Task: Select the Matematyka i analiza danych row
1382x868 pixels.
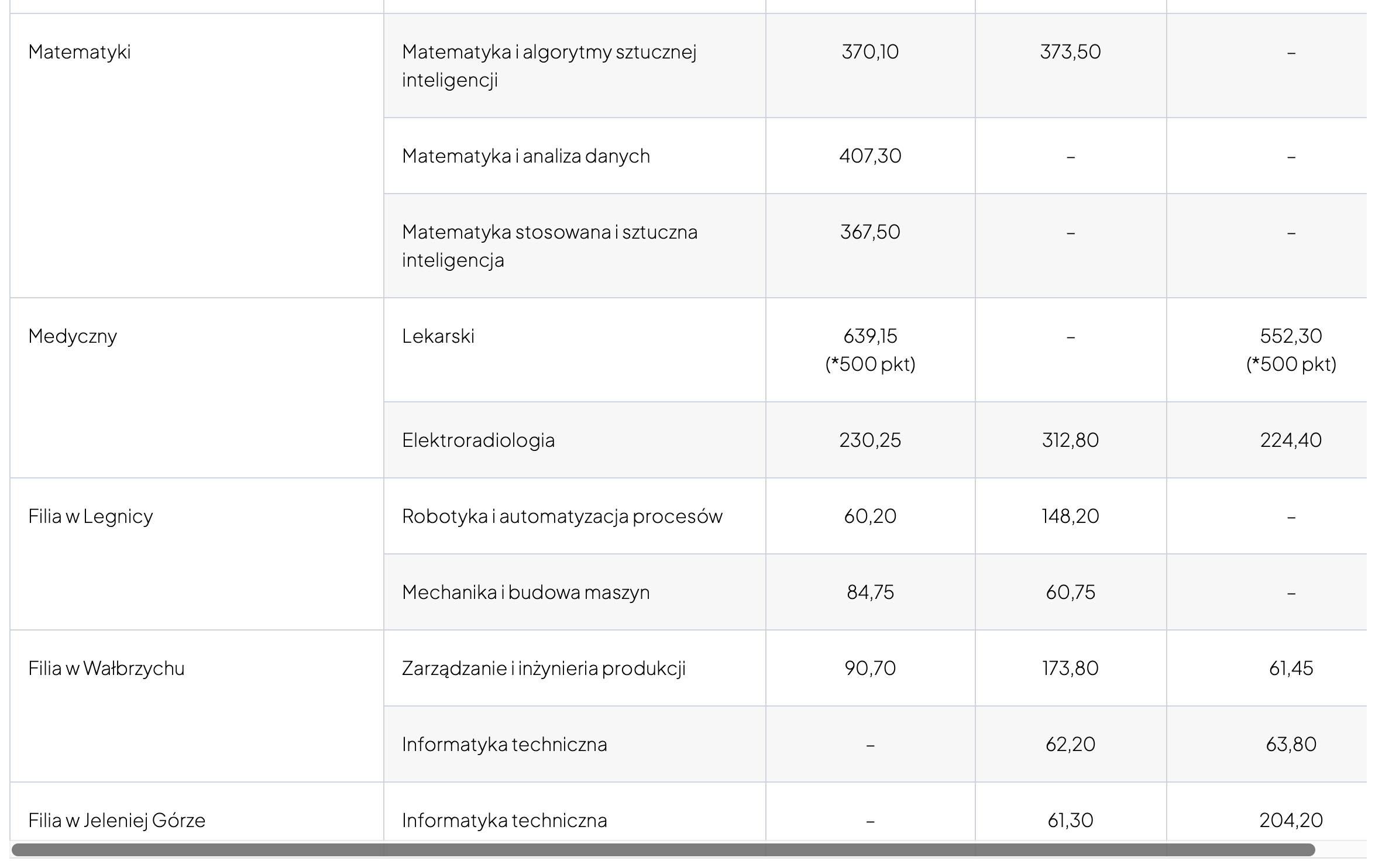Action: [526, 156]
